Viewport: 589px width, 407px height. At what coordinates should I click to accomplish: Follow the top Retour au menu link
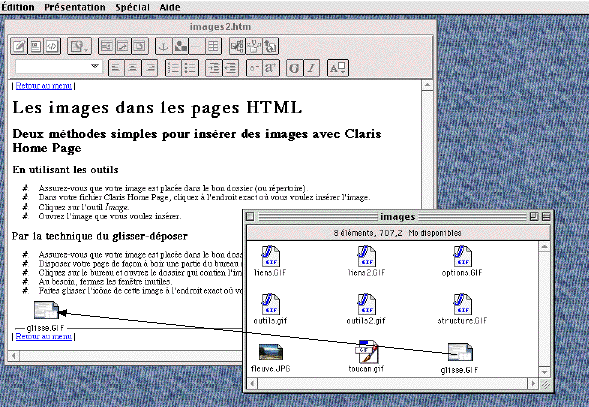click(x=44, y=86)
